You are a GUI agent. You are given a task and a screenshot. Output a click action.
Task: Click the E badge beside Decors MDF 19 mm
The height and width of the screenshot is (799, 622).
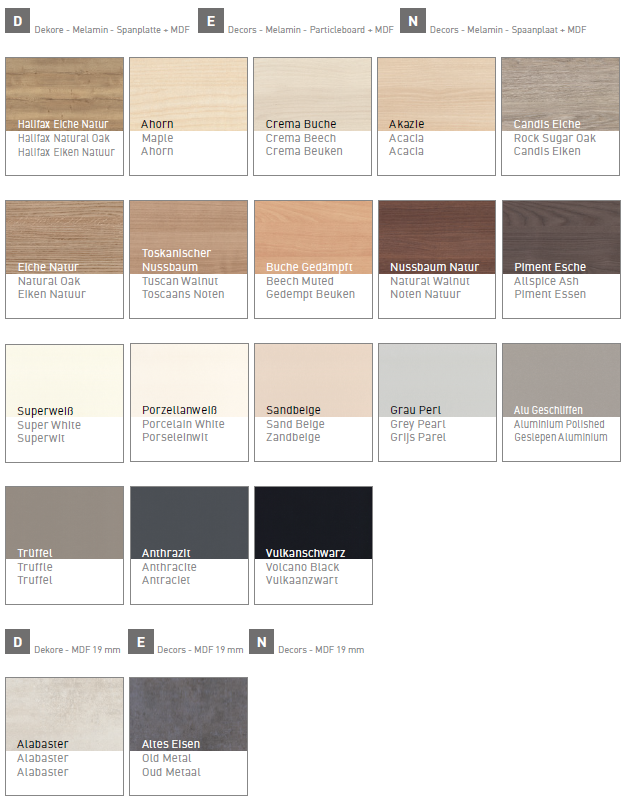pos(140,641)
